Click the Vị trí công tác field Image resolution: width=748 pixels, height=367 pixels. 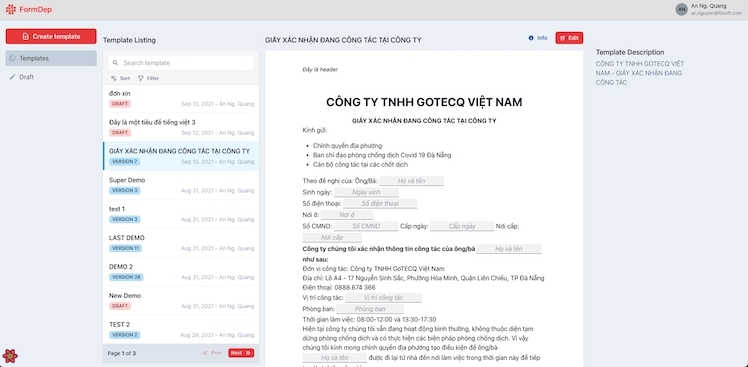coord(383,298)
